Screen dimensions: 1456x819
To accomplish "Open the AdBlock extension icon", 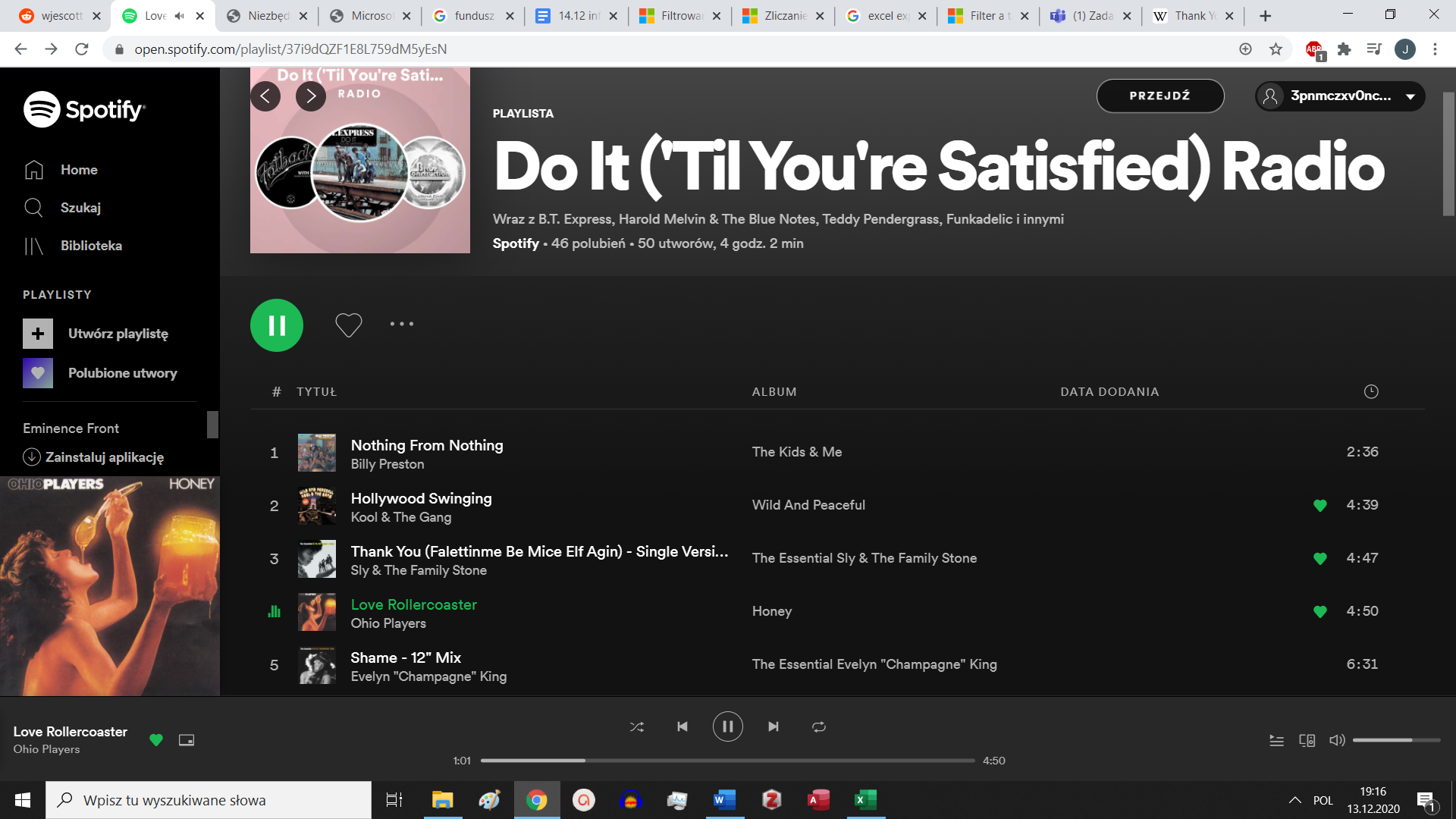I will 1314,50.
